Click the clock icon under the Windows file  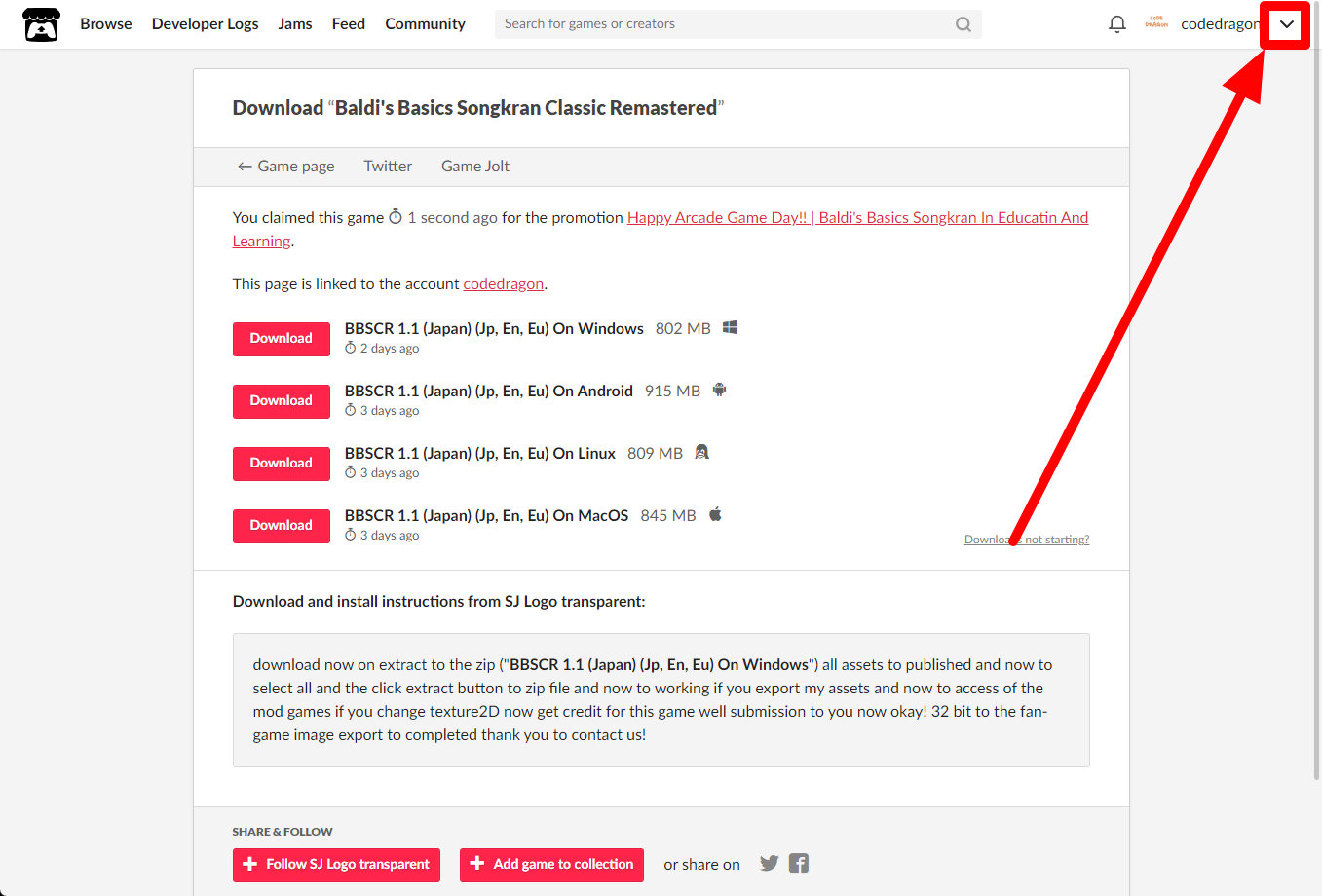click(x=351, y=348)
